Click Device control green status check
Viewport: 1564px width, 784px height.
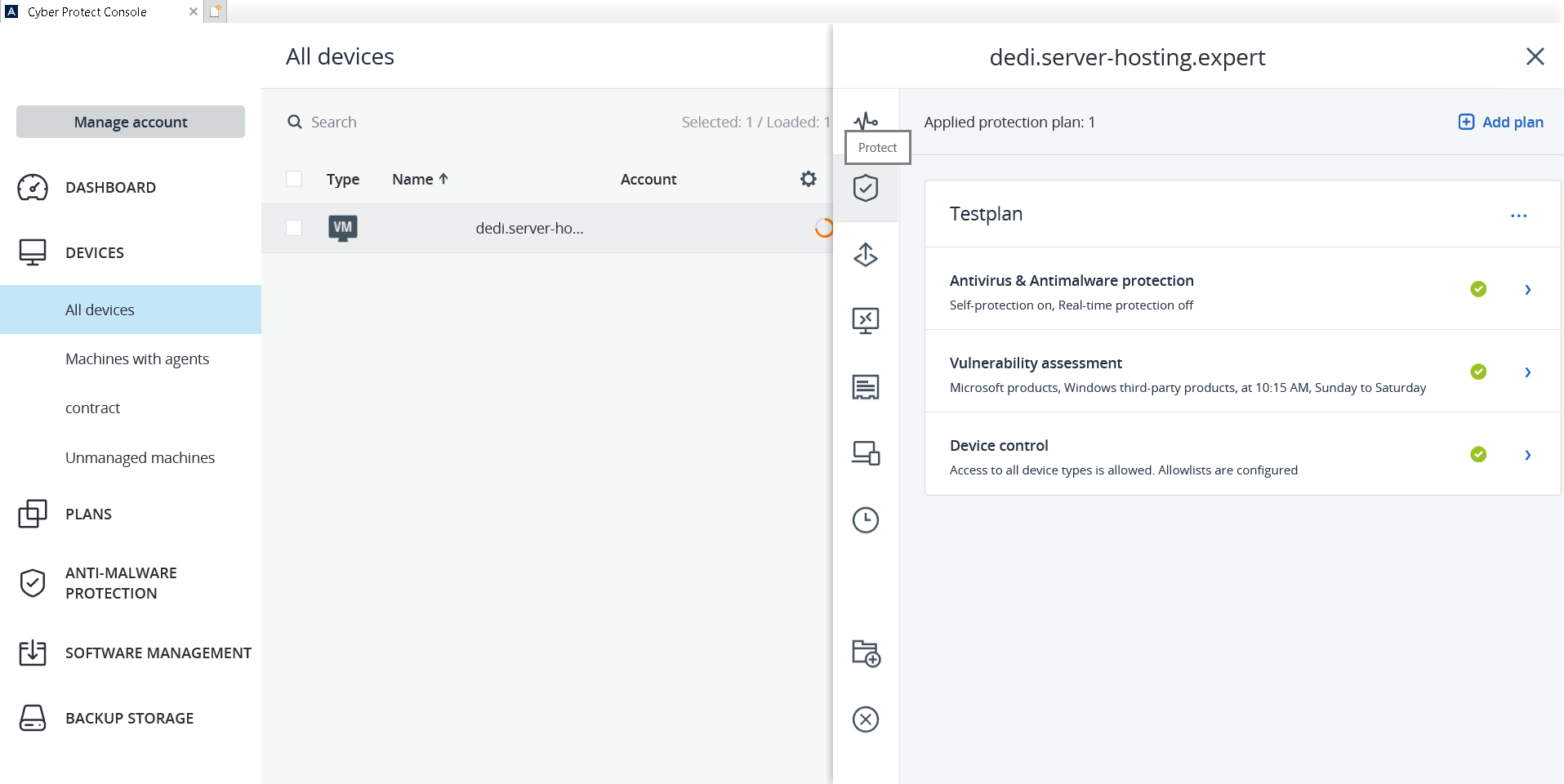point(1478,454)
